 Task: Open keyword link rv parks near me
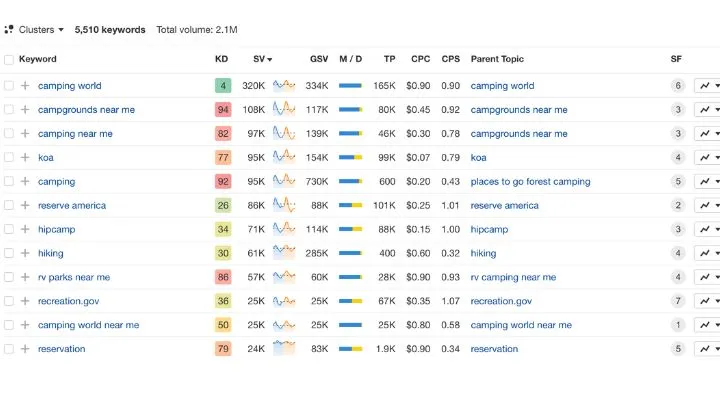(x=74, y=277)
